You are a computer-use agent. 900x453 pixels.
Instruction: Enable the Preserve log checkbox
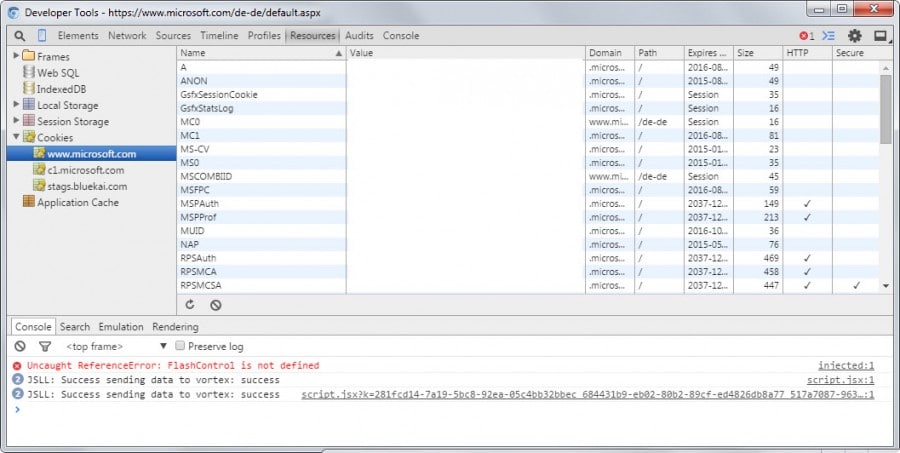(x=180, y=346)
